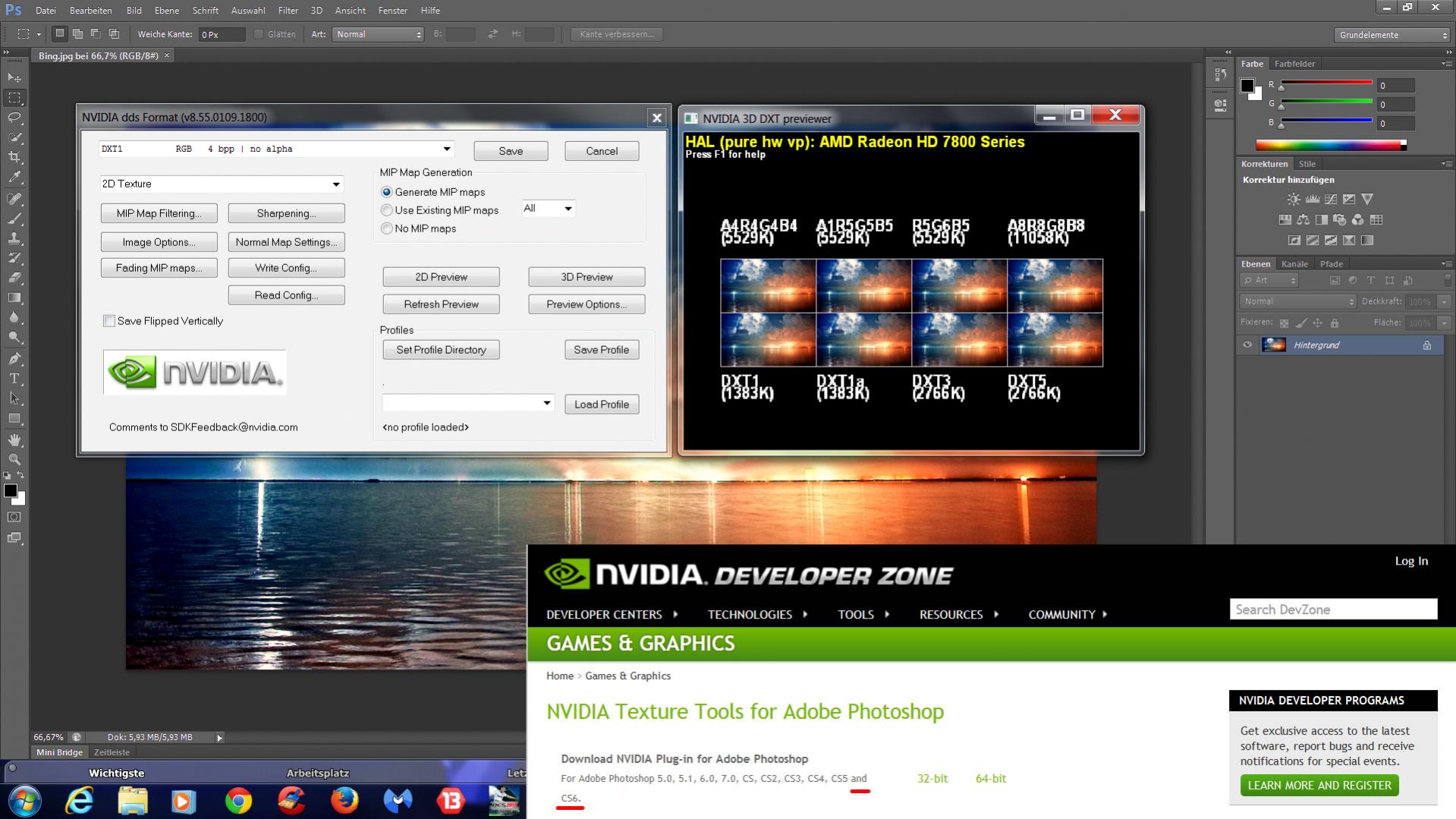
Task: Select the Brush tool
Action: [x=14, y=219]
